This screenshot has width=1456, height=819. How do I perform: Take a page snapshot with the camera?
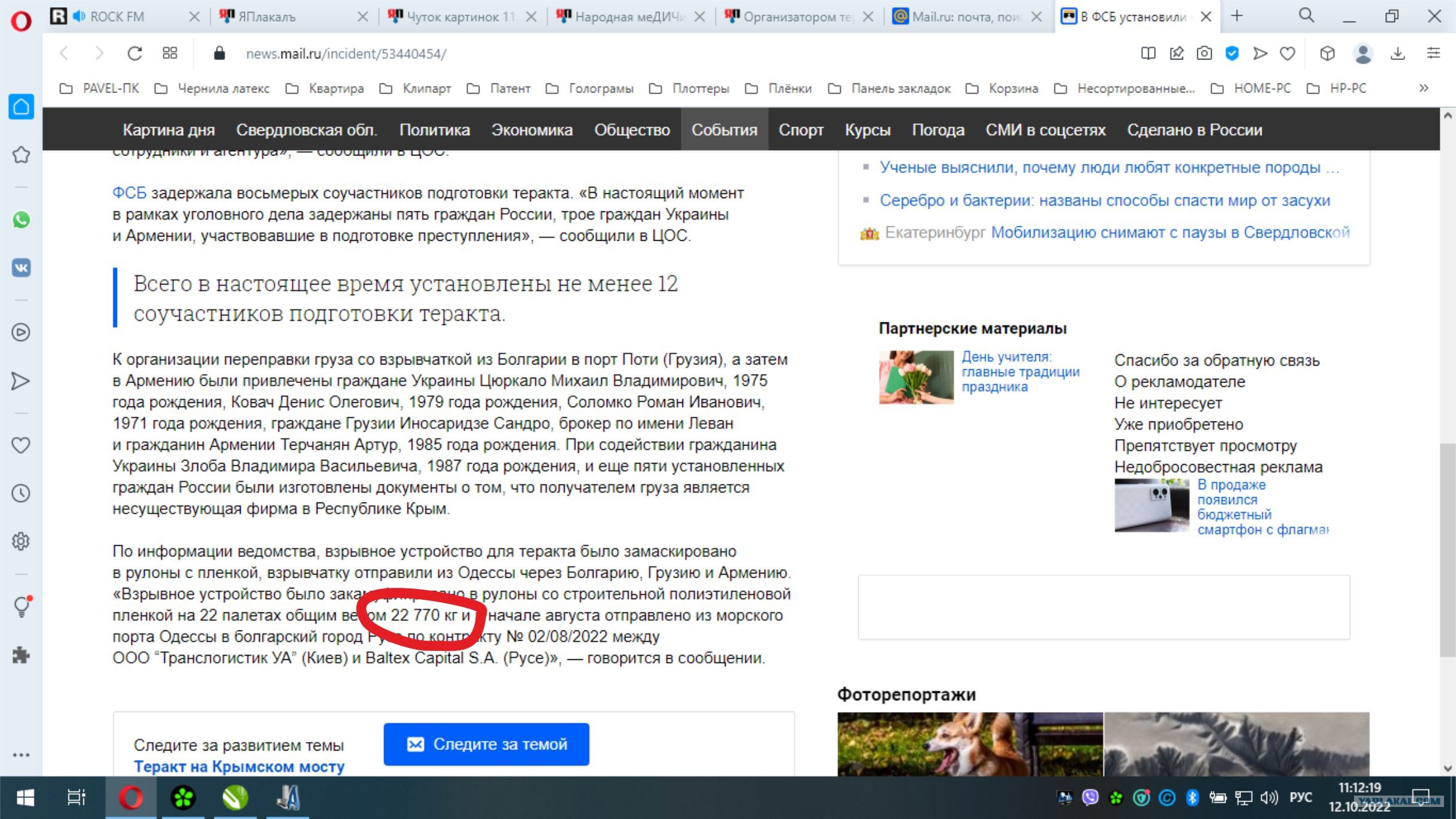[x=1204, y=53]
